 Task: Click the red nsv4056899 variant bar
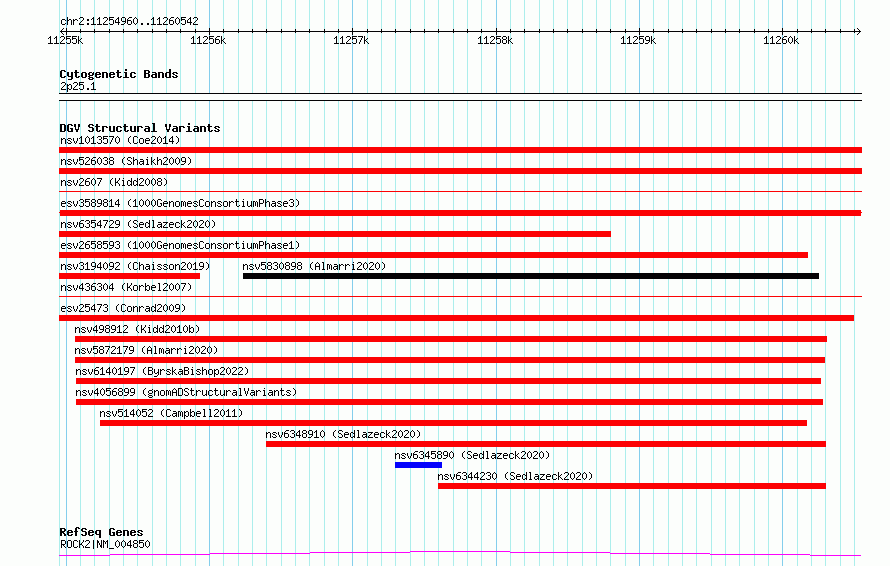tap(450, 402)
